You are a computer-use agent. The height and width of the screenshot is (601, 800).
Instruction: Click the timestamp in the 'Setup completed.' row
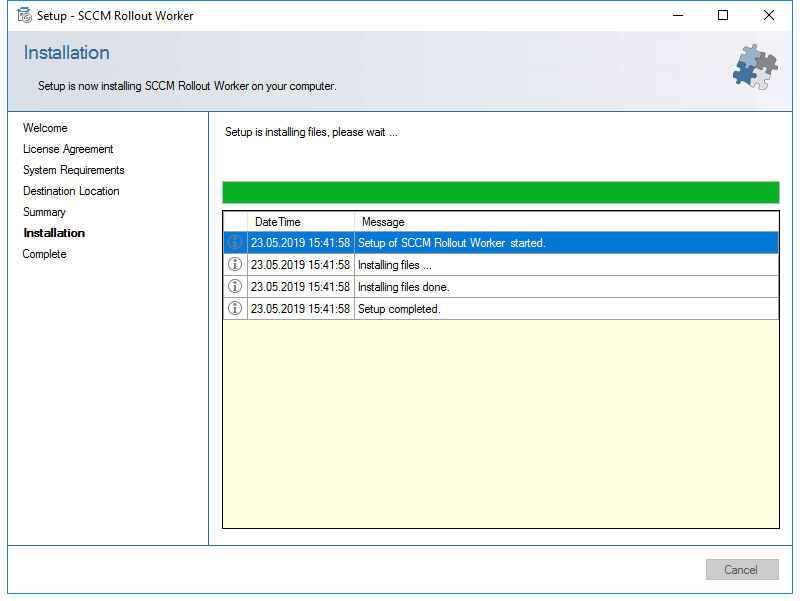301,309
